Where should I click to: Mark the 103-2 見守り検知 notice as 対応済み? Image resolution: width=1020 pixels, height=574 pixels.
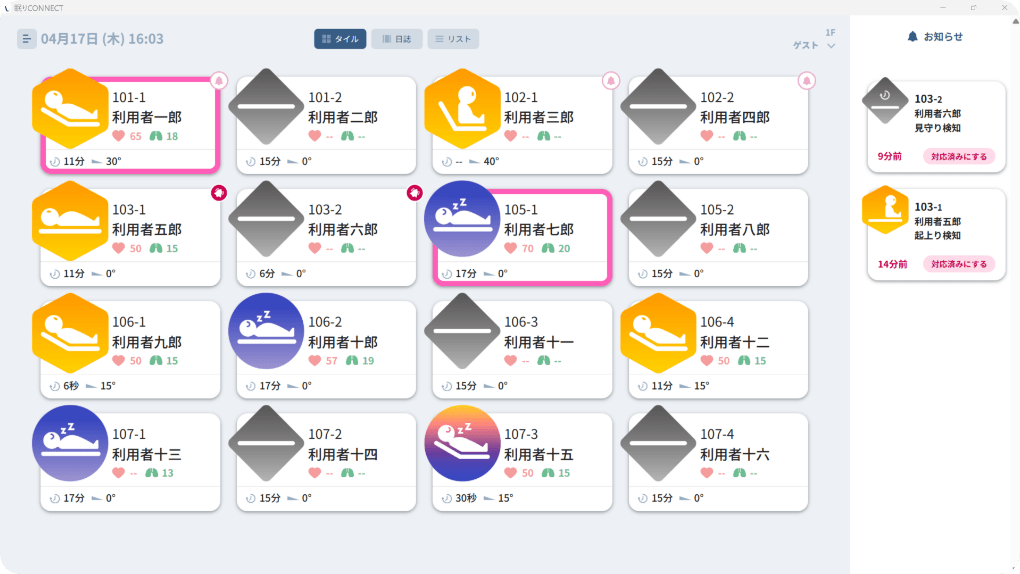(959, 156)
